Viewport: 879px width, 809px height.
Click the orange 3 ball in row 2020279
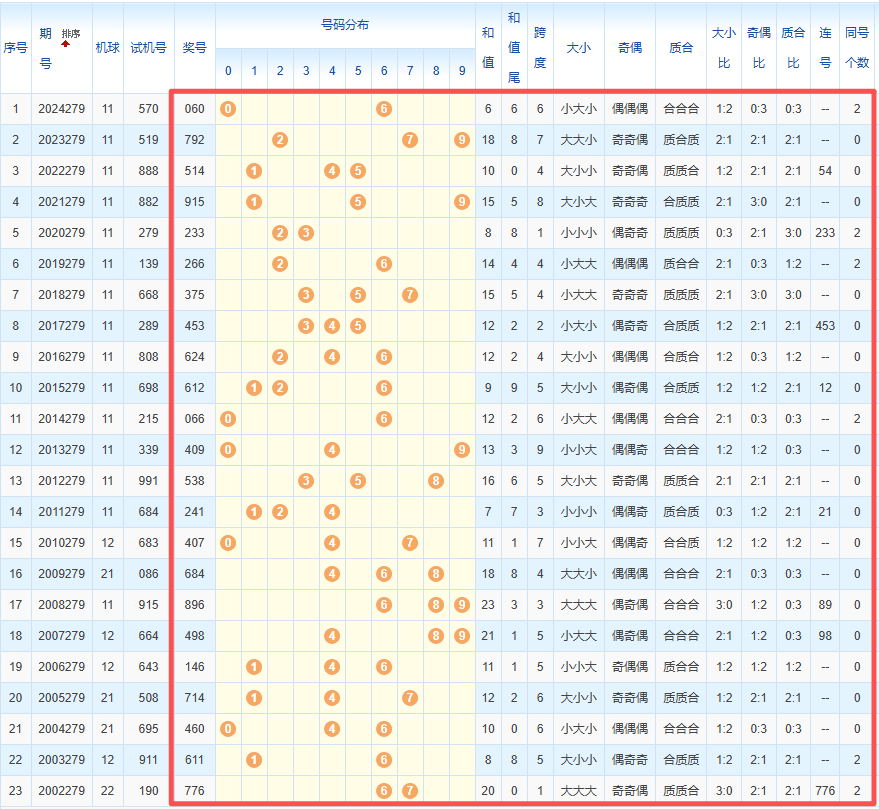306,233
